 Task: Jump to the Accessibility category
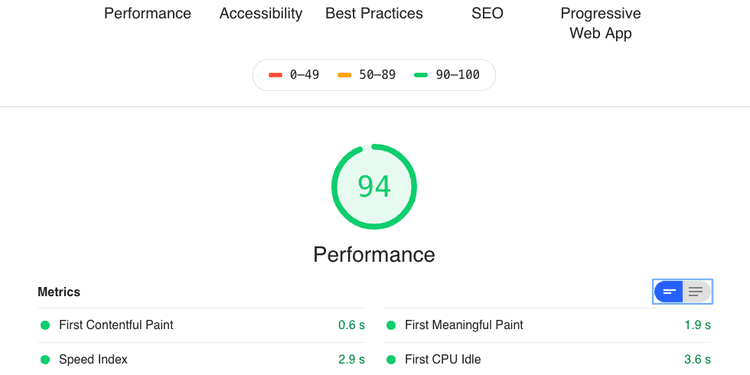click(261, 13)
